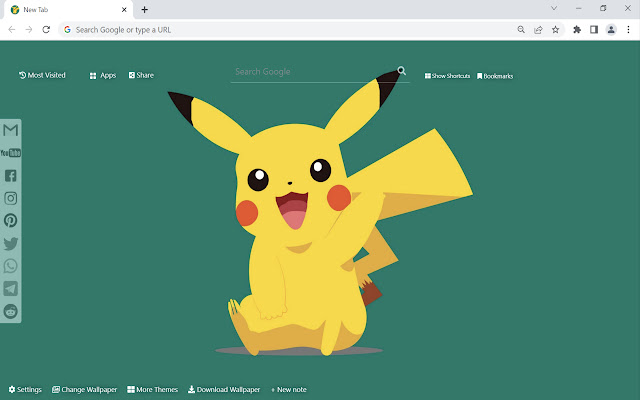Share this page icon in address bar
The width and height of the screenshot is (640, 400).
click(x=538, y=29)
